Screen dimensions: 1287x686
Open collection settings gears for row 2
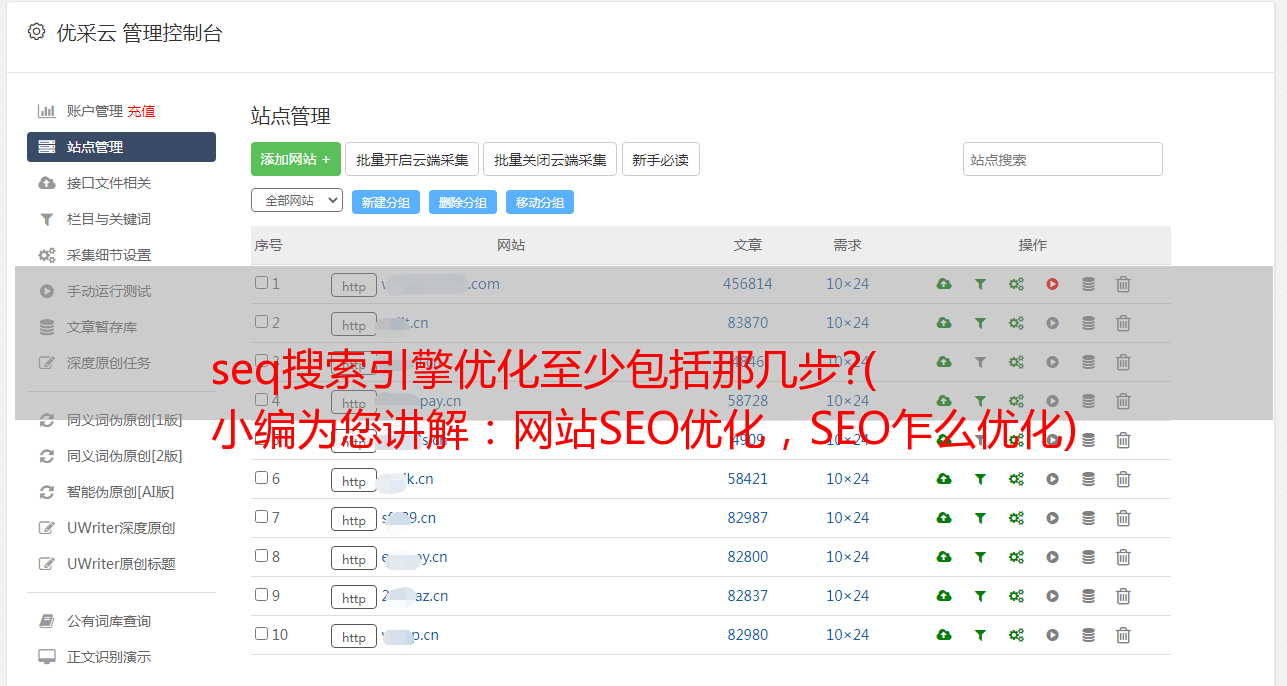coord(1016,323)
